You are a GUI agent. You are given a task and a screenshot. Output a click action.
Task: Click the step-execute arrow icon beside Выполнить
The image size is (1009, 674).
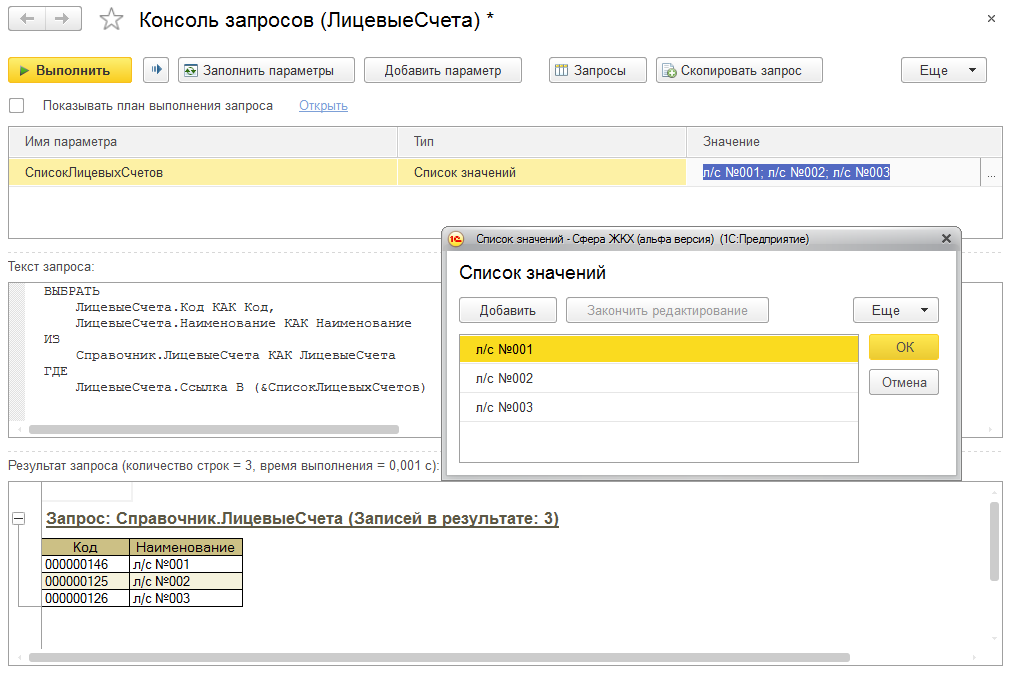click(x=156, y=70)
